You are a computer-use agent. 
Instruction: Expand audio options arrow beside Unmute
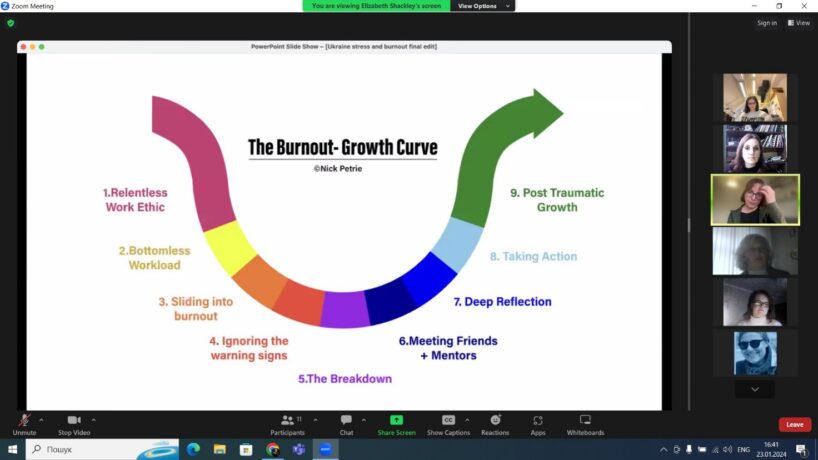[41, 420]
